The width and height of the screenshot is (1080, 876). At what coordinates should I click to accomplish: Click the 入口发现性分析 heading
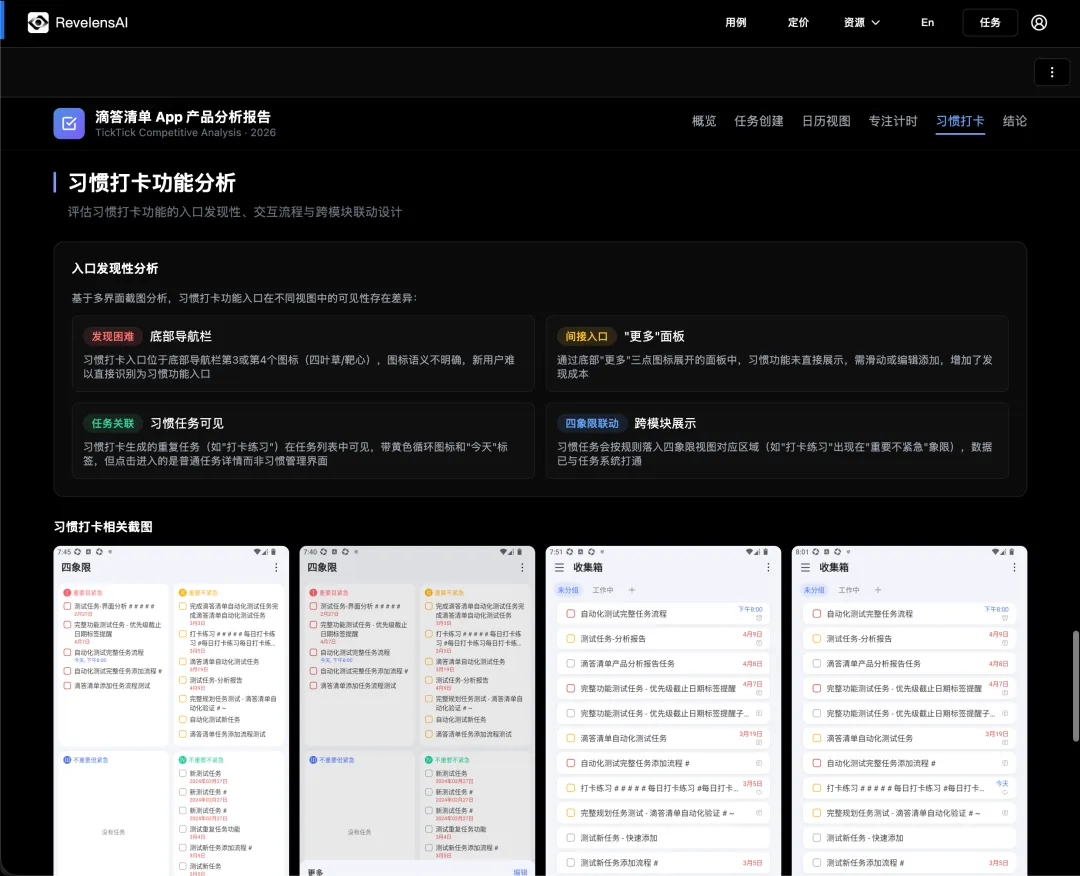(x=115, y=269)
